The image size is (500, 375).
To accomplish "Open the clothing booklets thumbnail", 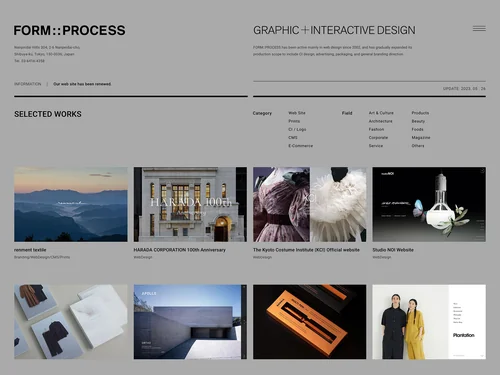I will click(x=71, y=322).
